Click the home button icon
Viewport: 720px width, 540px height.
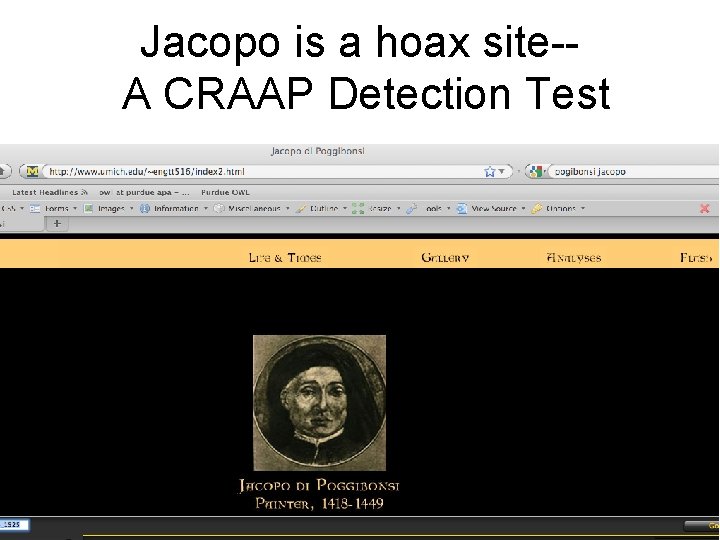click(3, 171)
